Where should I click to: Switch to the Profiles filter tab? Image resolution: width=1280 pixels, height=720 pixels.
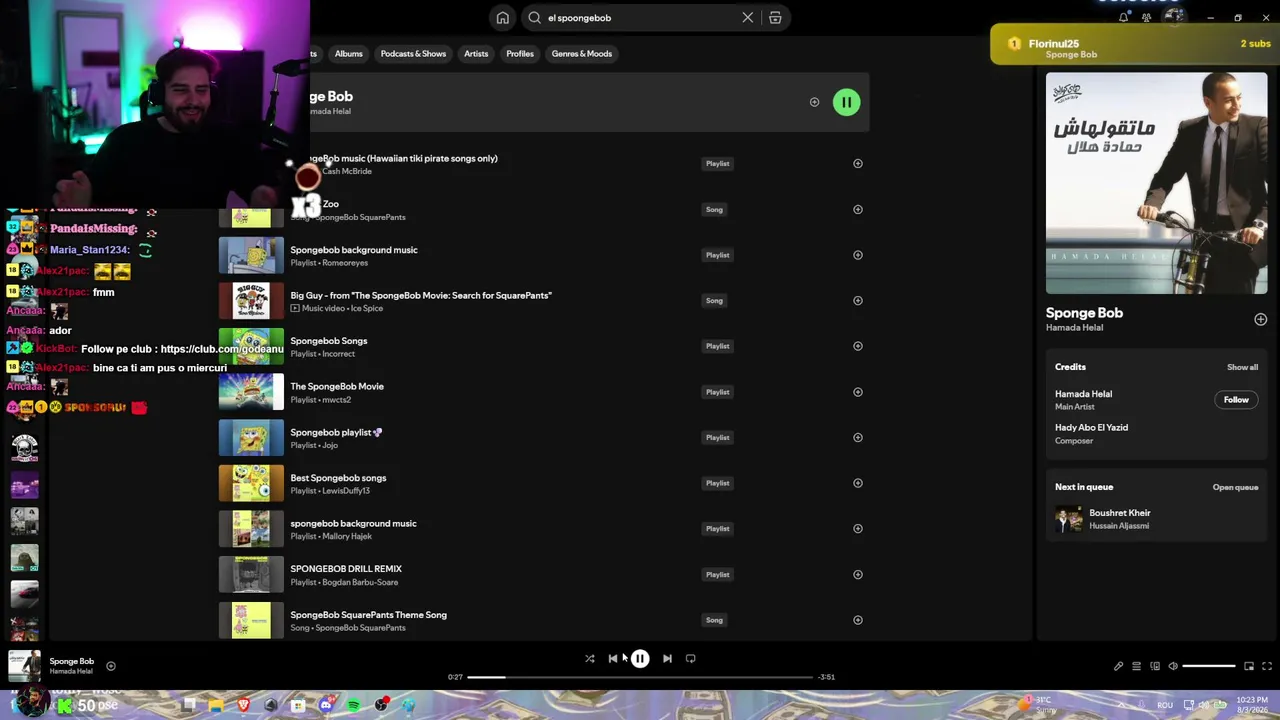[520, 54]
